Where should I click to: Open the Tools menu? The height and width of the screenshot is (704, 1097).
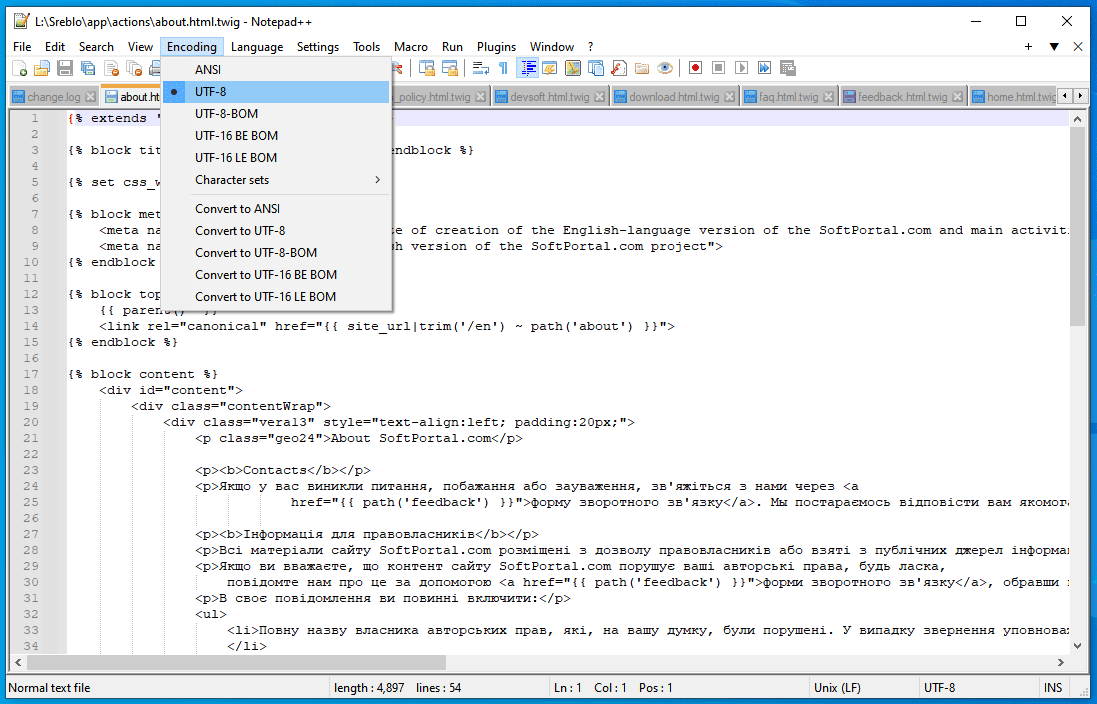click(x=367, y=47)
